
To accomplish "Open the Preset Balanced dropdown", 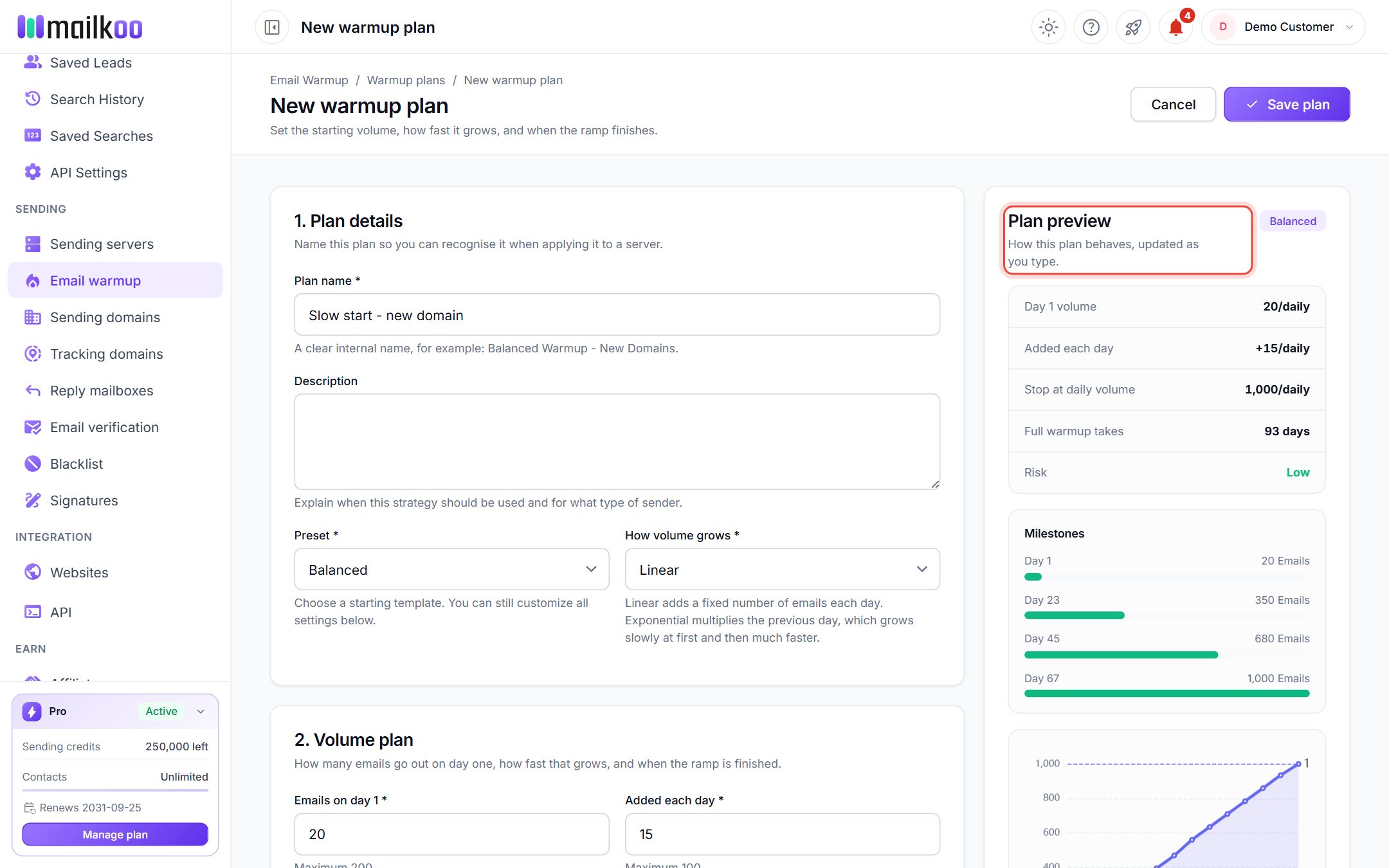I will tap(451, 569).
